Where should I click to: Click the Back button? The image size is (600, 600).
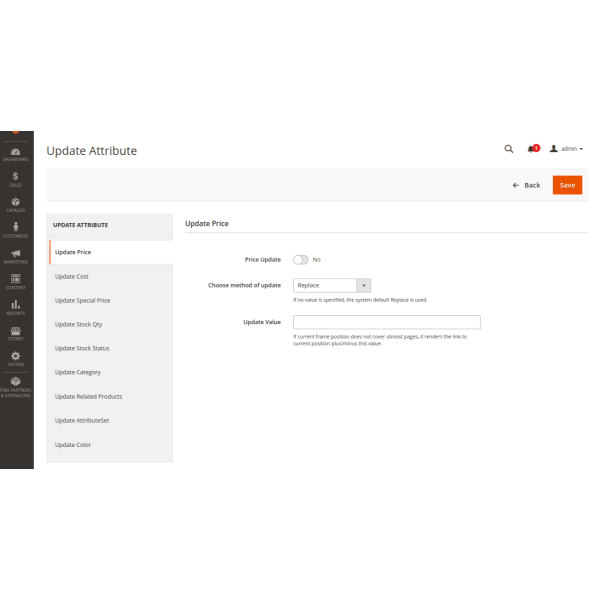(526, 185)
